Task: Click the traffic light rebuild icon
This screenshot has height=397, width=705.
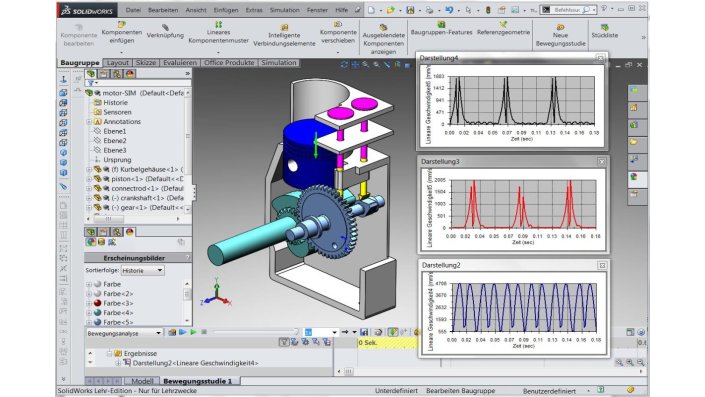Action: pyautogui.click(x=488, y=10)
